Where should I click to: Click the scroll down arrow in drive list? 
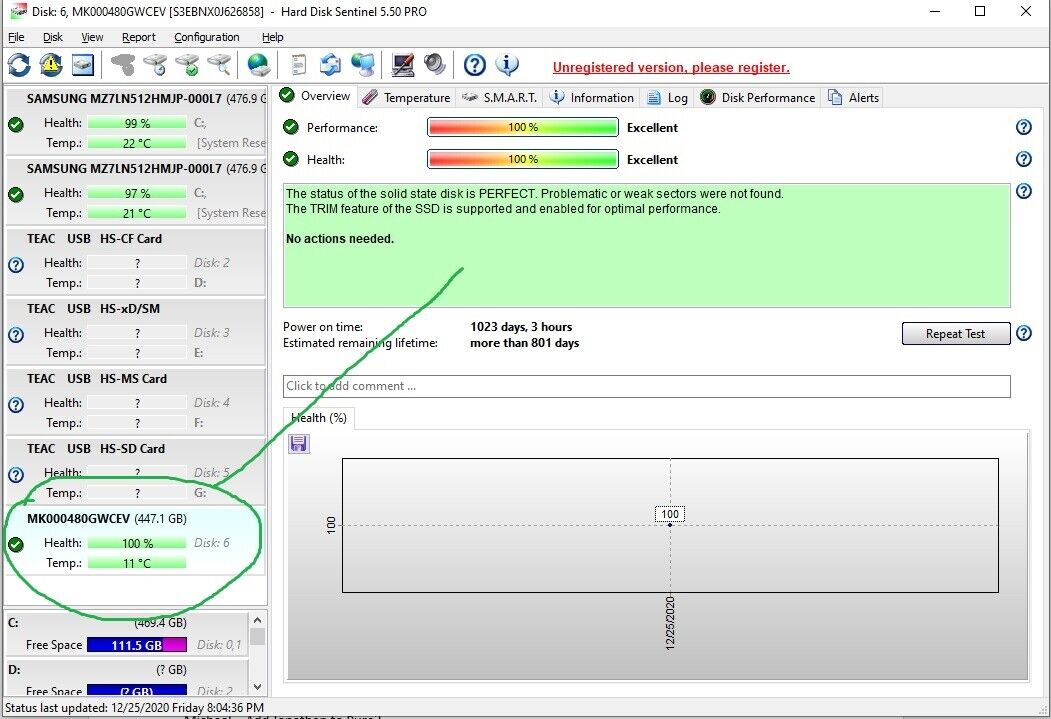[257, 686]
